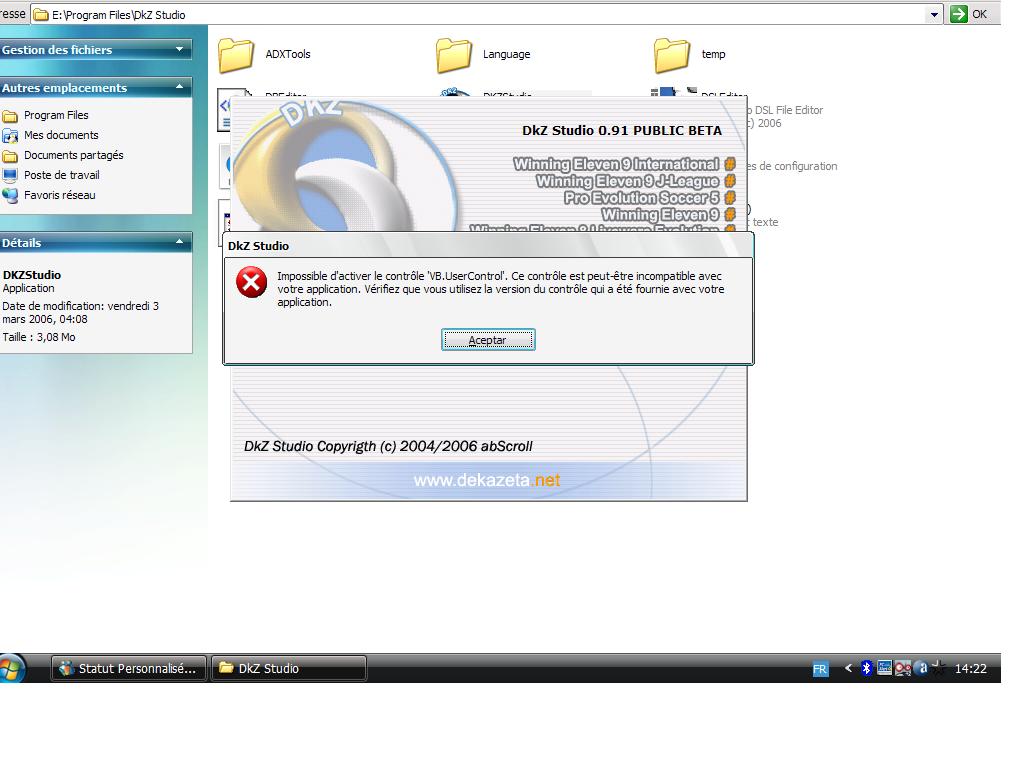Go to Program Files link in sidebar
This screenshot has width=1024, height=768.
[56, 115]
